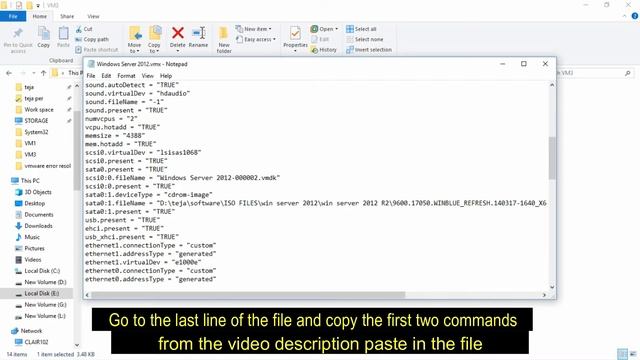Click Select all in ribbon
The height and width of the screenshot is (360, 640).
pyautogui.click(x=361, y=29)
